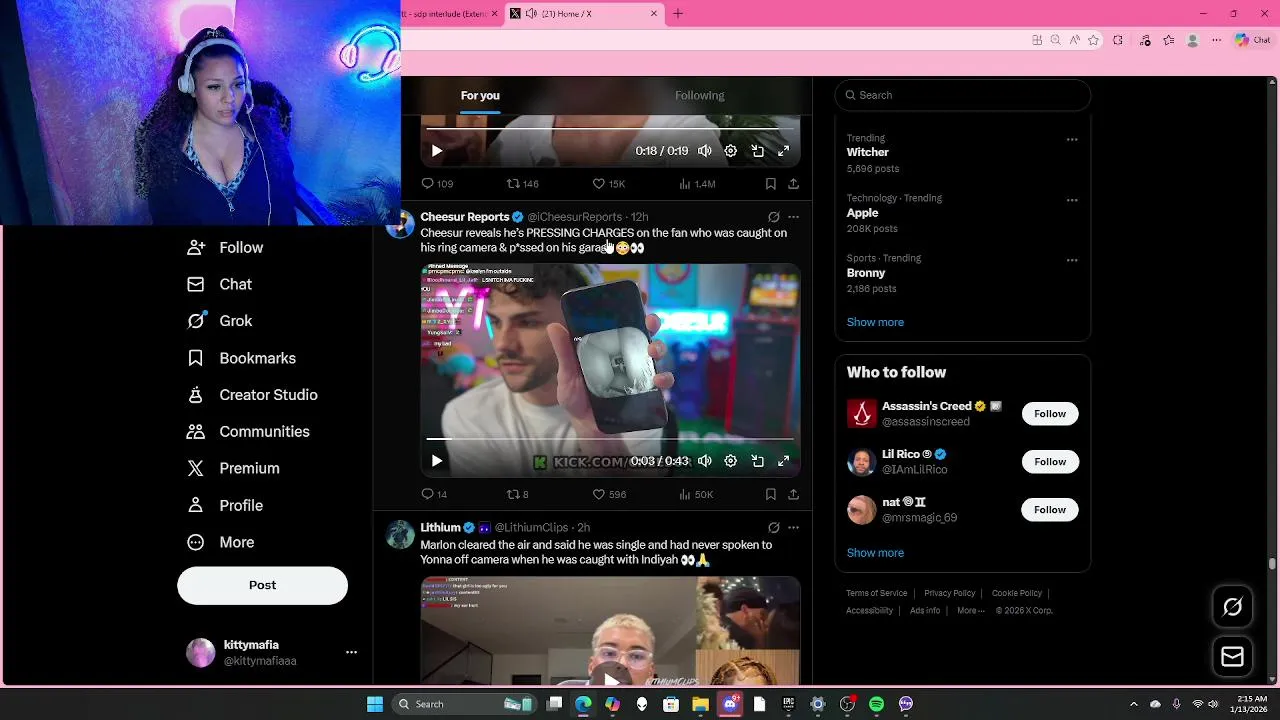Mute the 0:19 video at top
The image size is (1280, 720).
[x=705, y=151]
